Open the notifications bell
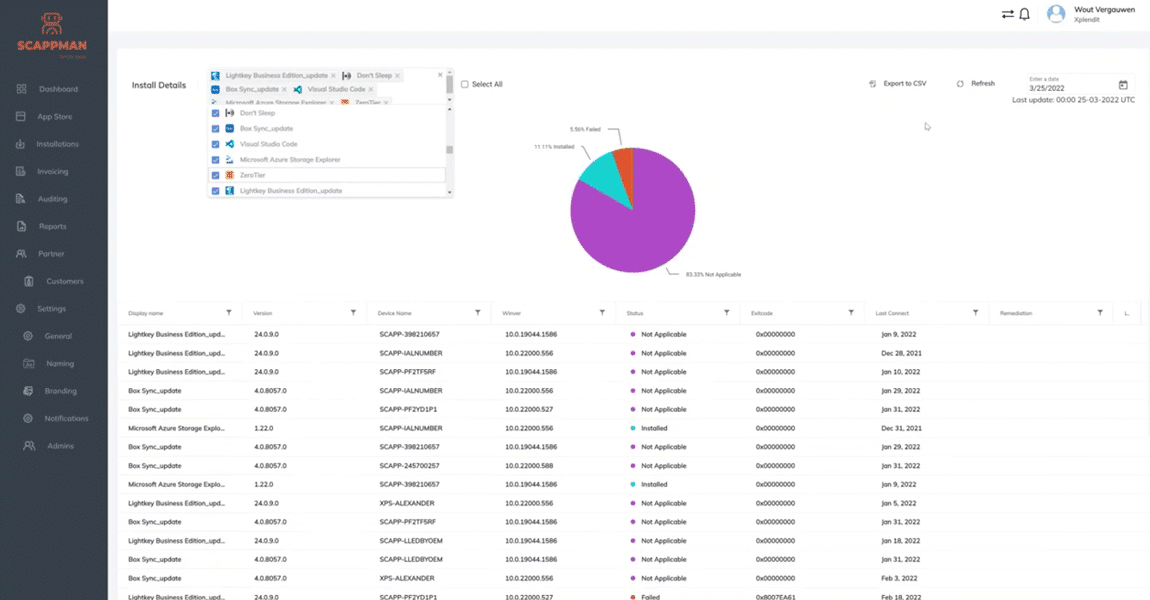1150x600 pixels. (x=1025, y=14)
